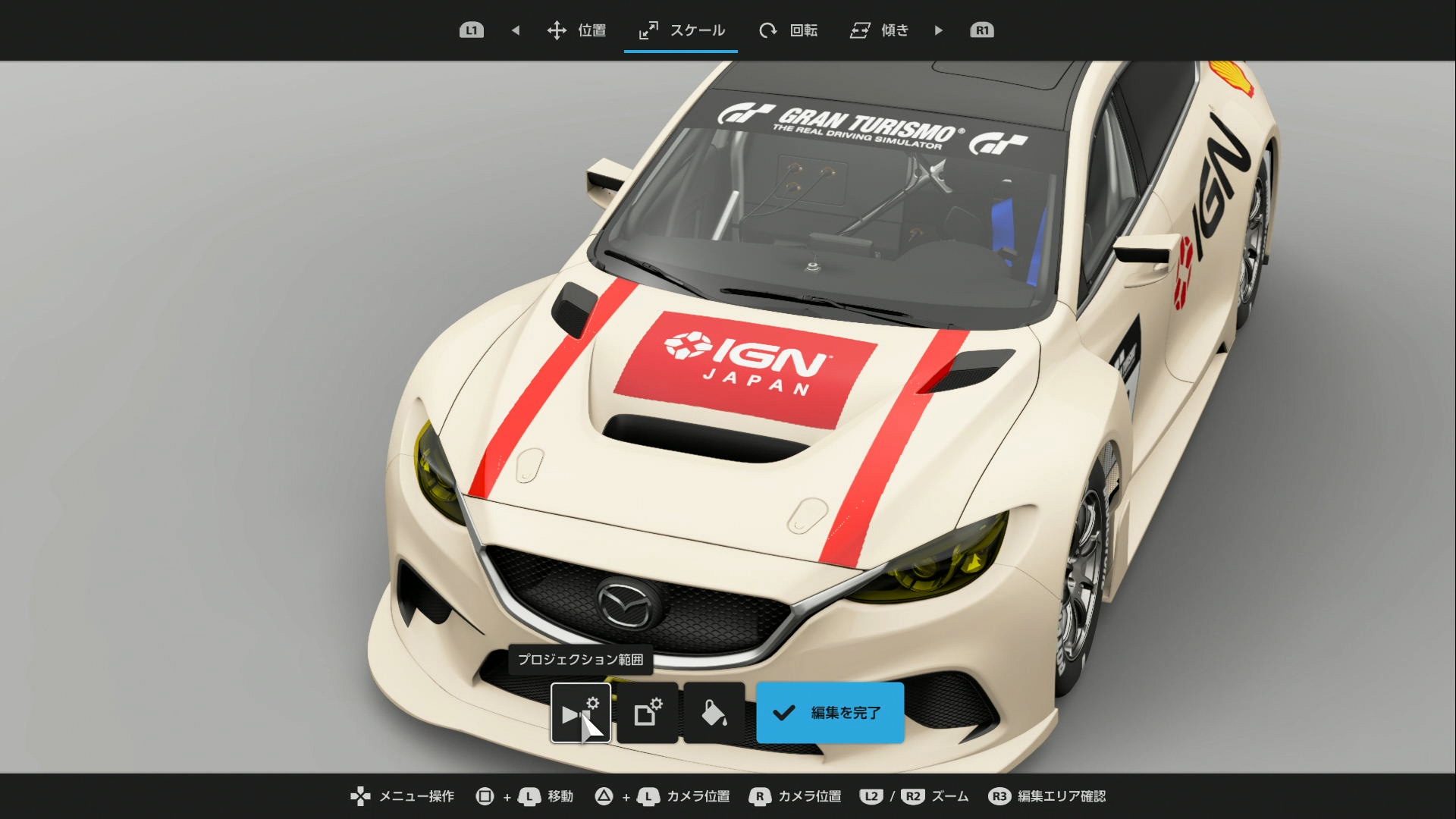Open the projection range settings tool
Image resolution: width=1456 pixels, height=819 pixels.
coord(581,713)
